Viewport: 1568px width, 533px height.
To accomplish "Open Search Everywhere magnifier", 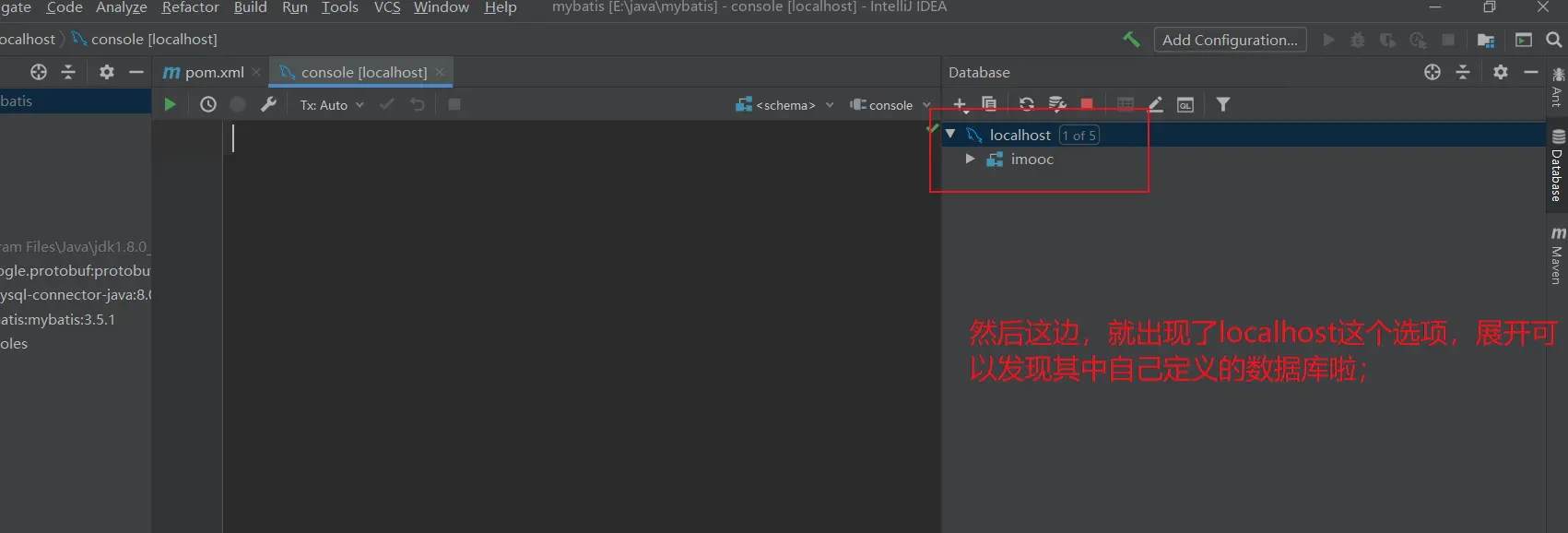I will tap(1554, 40).
